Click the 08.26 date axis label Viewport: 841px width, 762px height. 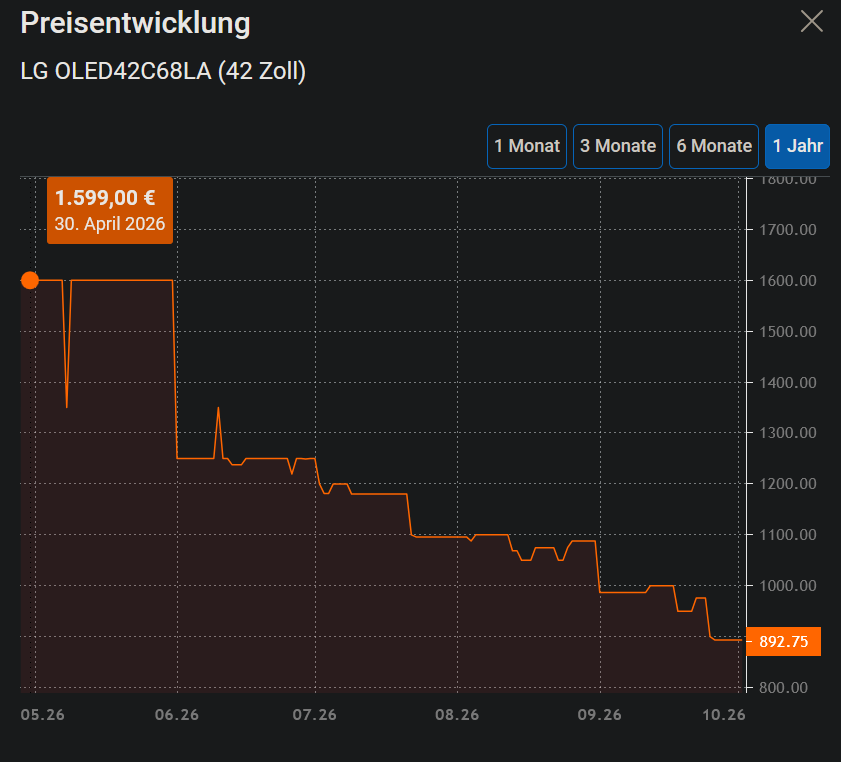pos(457,715)
